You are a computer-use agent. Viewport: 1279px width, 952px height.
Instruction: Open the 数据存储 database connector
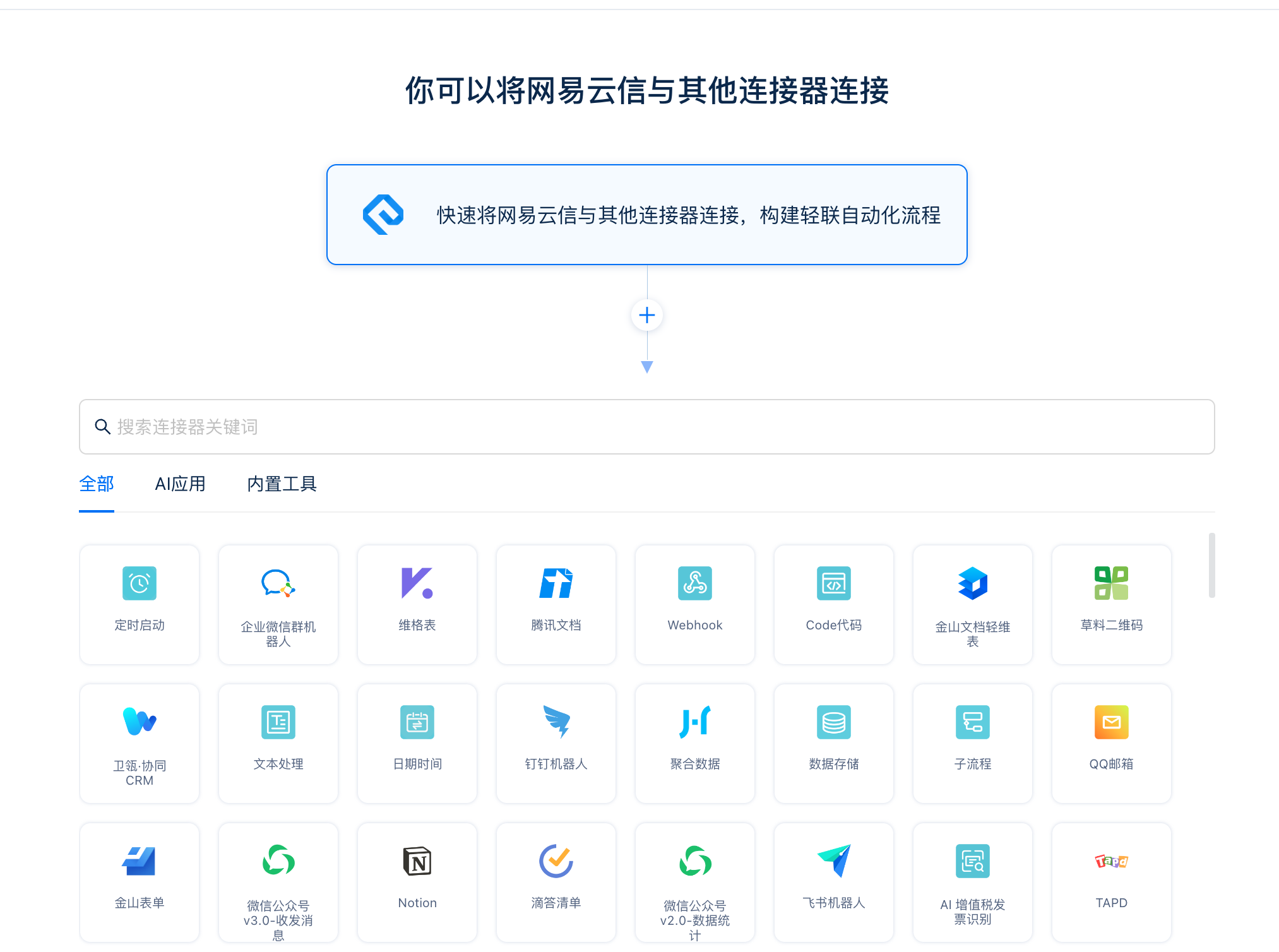(x=833, y=722)
